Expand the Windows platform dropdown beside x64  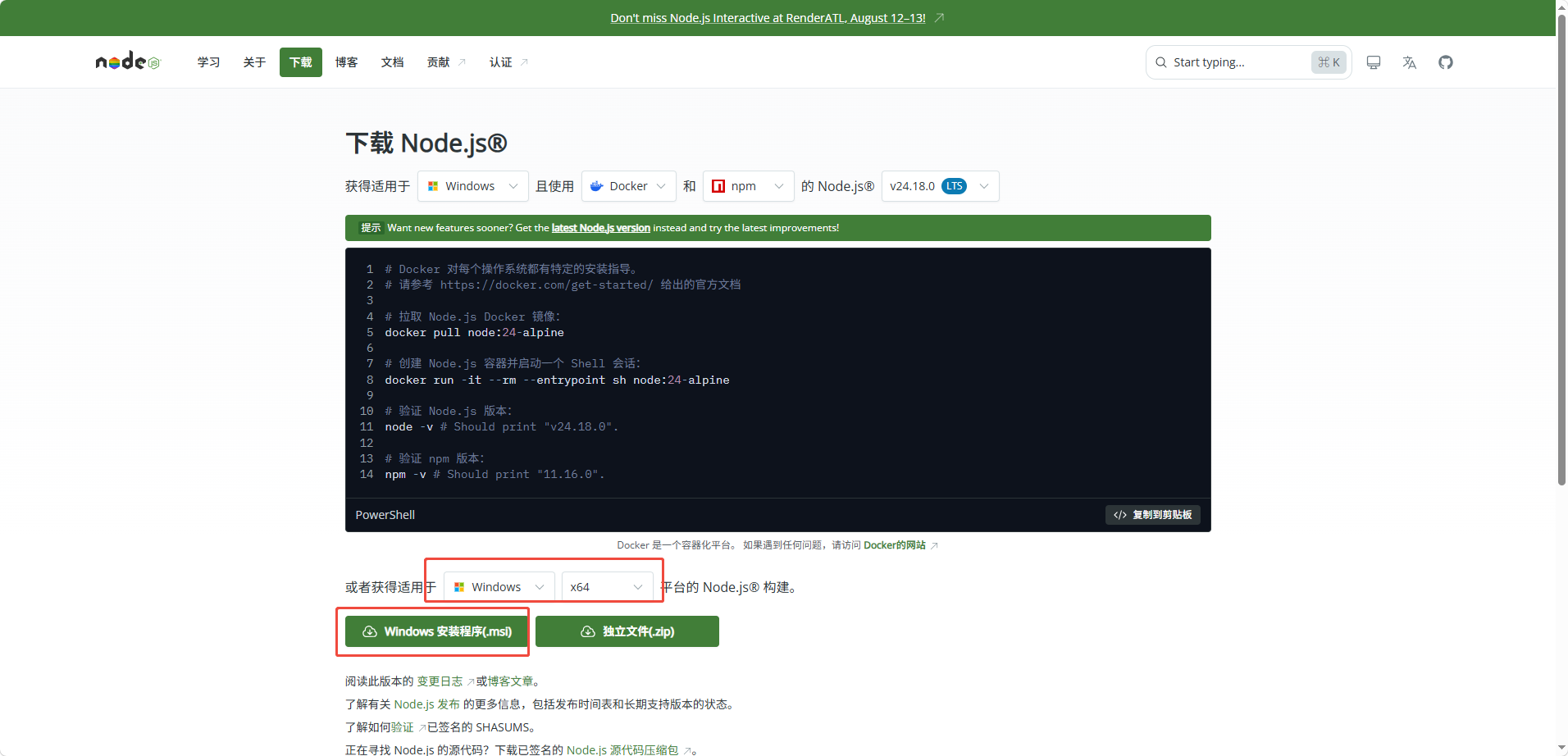pos(499,587)
